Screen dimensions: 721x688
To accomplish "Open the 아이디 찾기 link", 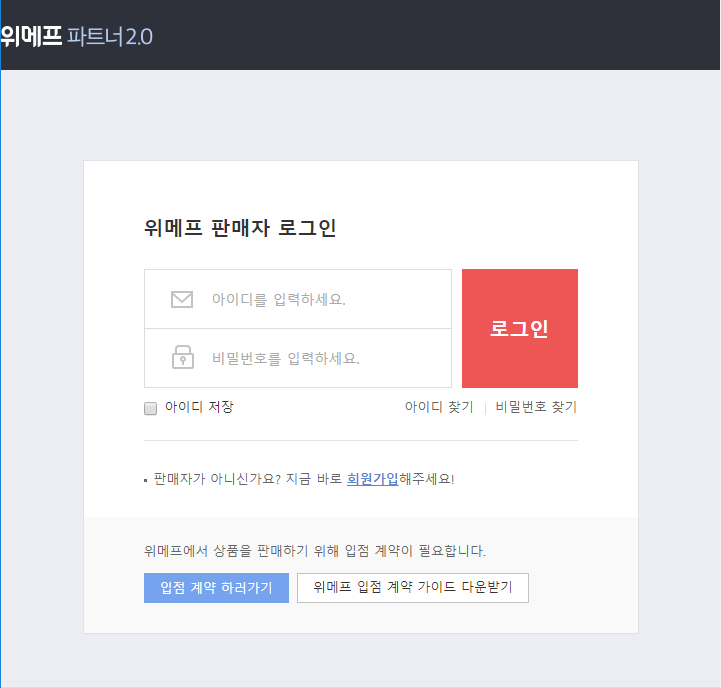I will [439, 407].
